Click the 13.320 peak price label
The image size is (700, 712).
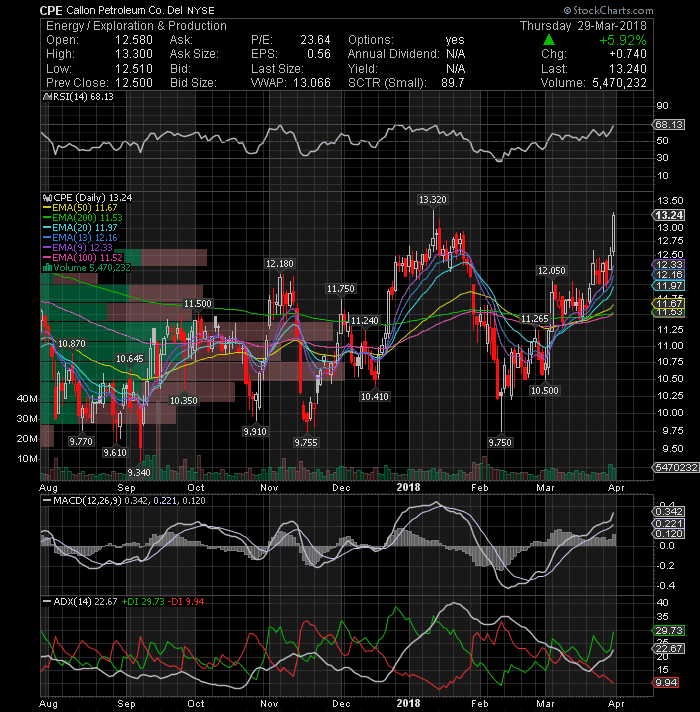(433, 200)
